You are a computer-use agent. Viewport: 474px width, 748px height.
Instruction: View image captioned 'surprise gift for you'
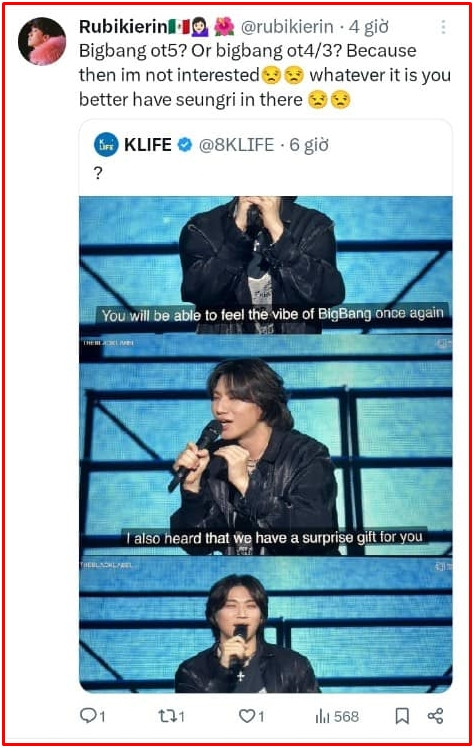(x=266, y=446)
